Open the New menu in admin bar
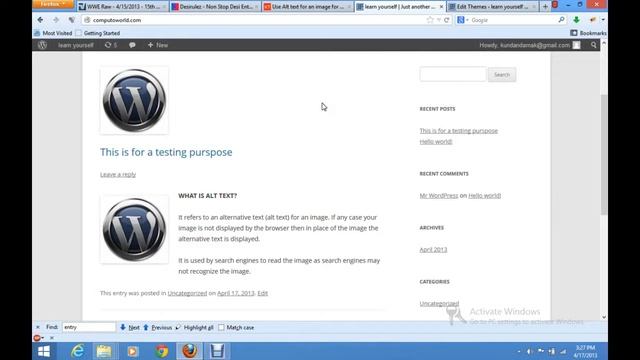640x360 pixels. [158, 45]
